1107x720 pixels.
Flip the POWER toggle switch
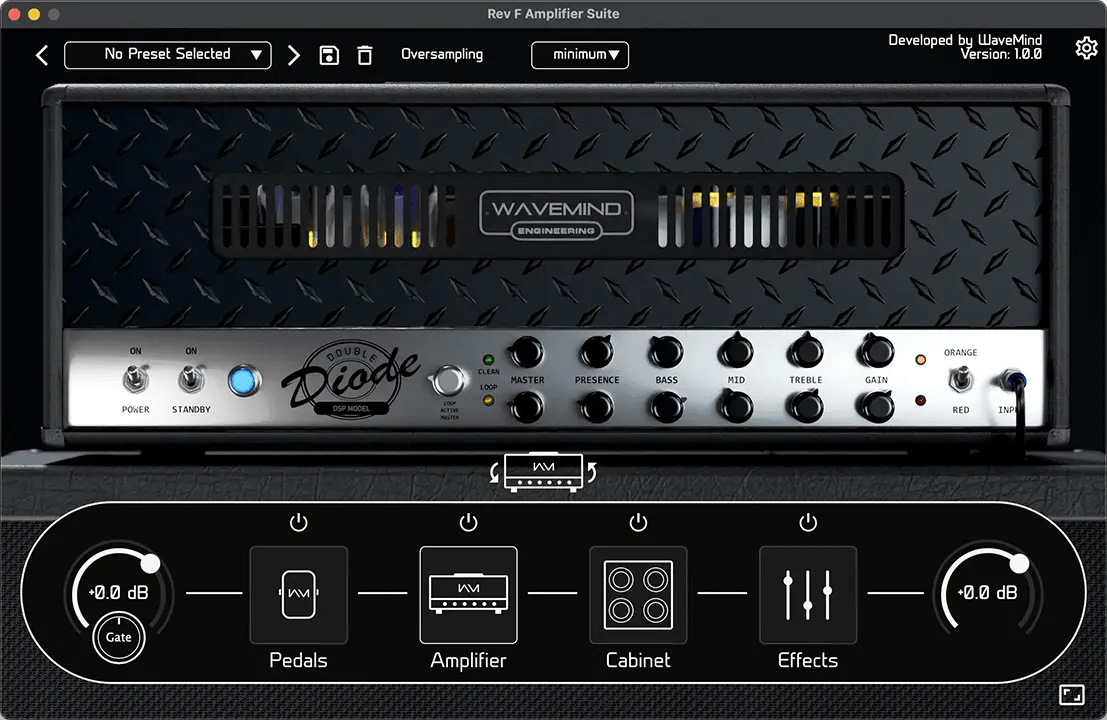pyautogui.click(x=135, y=379)
